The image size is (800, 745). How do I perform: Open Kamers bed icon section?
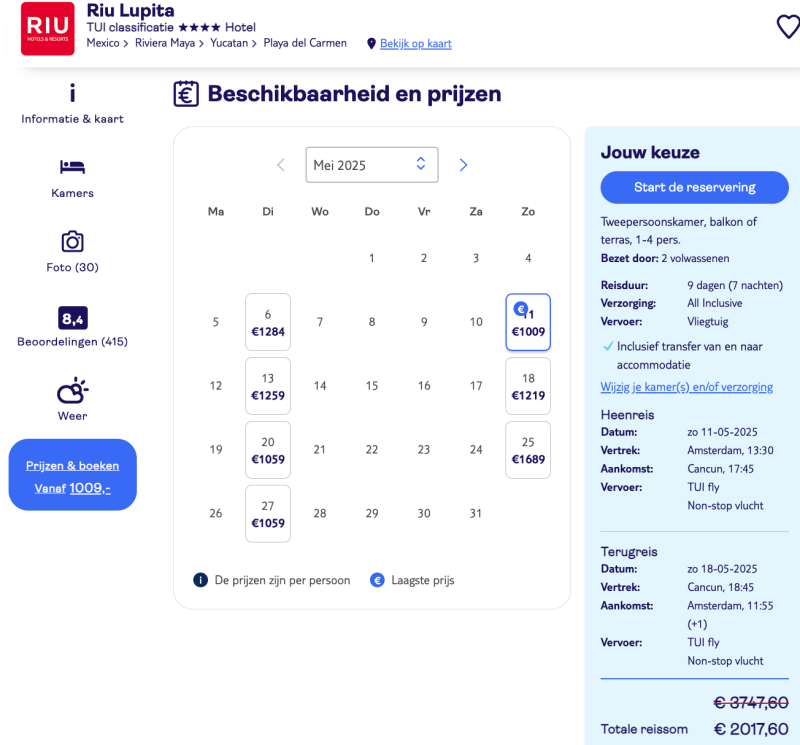tap(72, 167)
